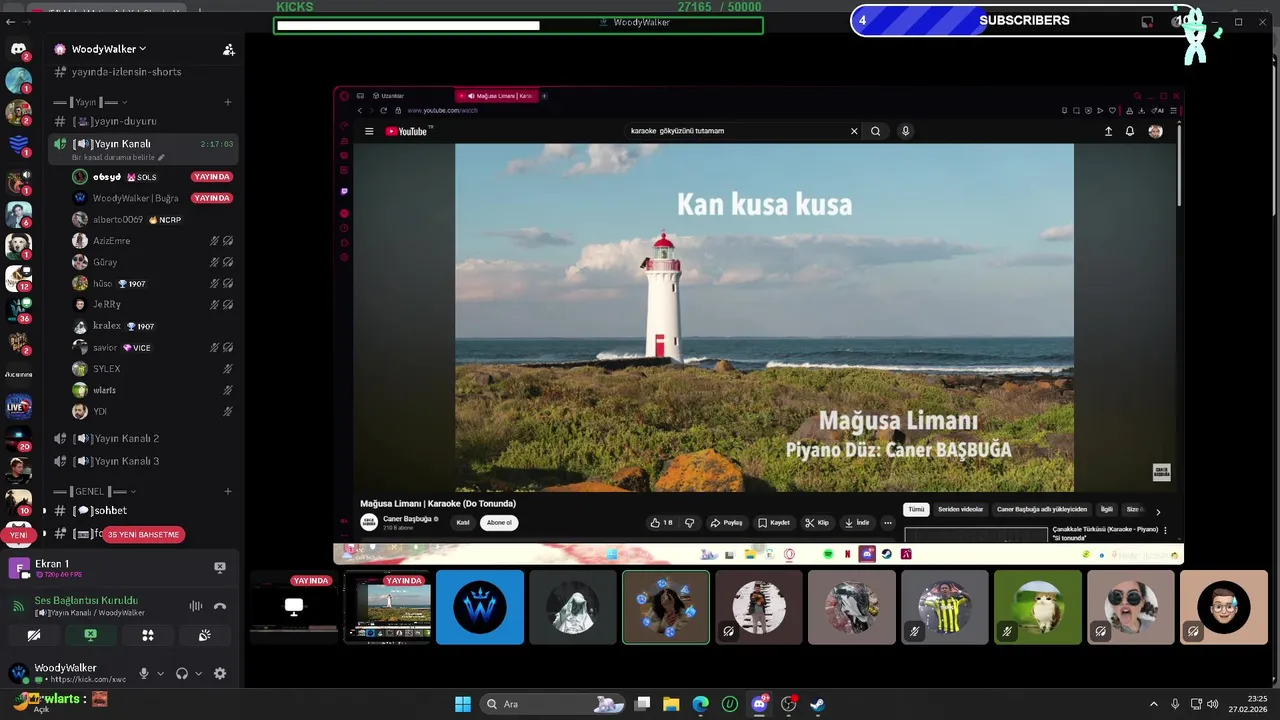Click the Abone ol subscribe button
This screenshot has height=720, width=1280.
pyautogui.click(x=499, y=522)
